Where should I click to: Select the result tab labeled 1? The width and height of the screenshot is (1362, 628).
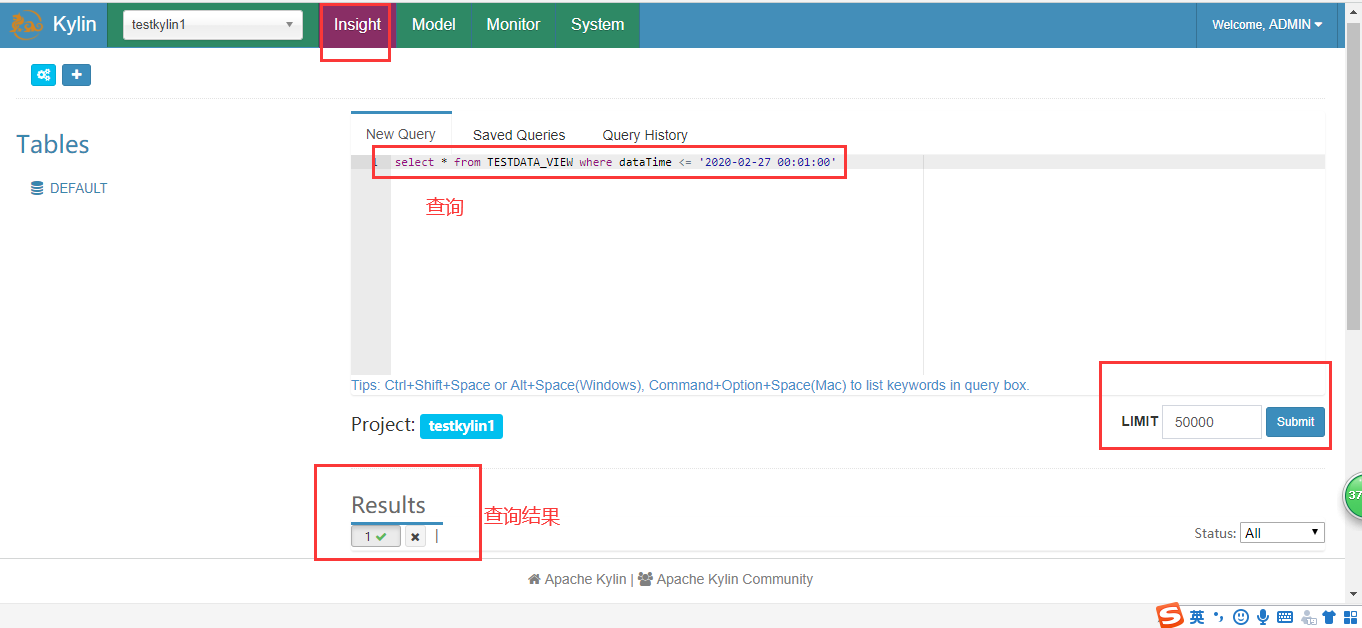point(376,537)
